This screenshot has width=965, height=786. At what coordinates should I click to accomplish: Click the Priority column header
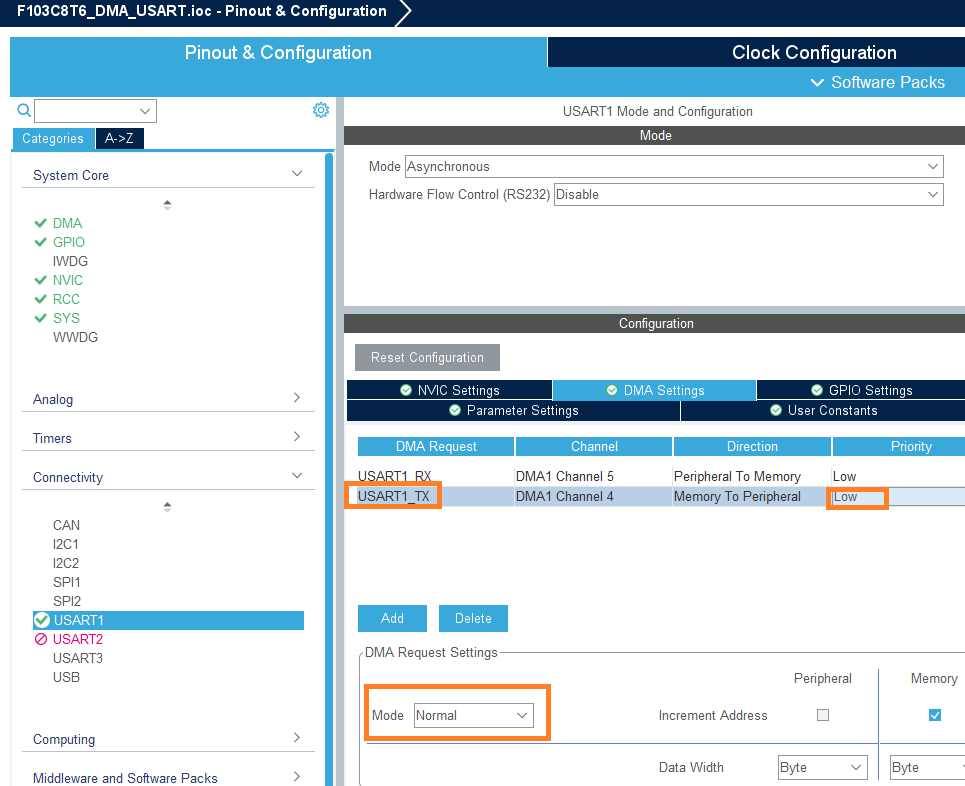pyautogui.click(x=899, y=446)
